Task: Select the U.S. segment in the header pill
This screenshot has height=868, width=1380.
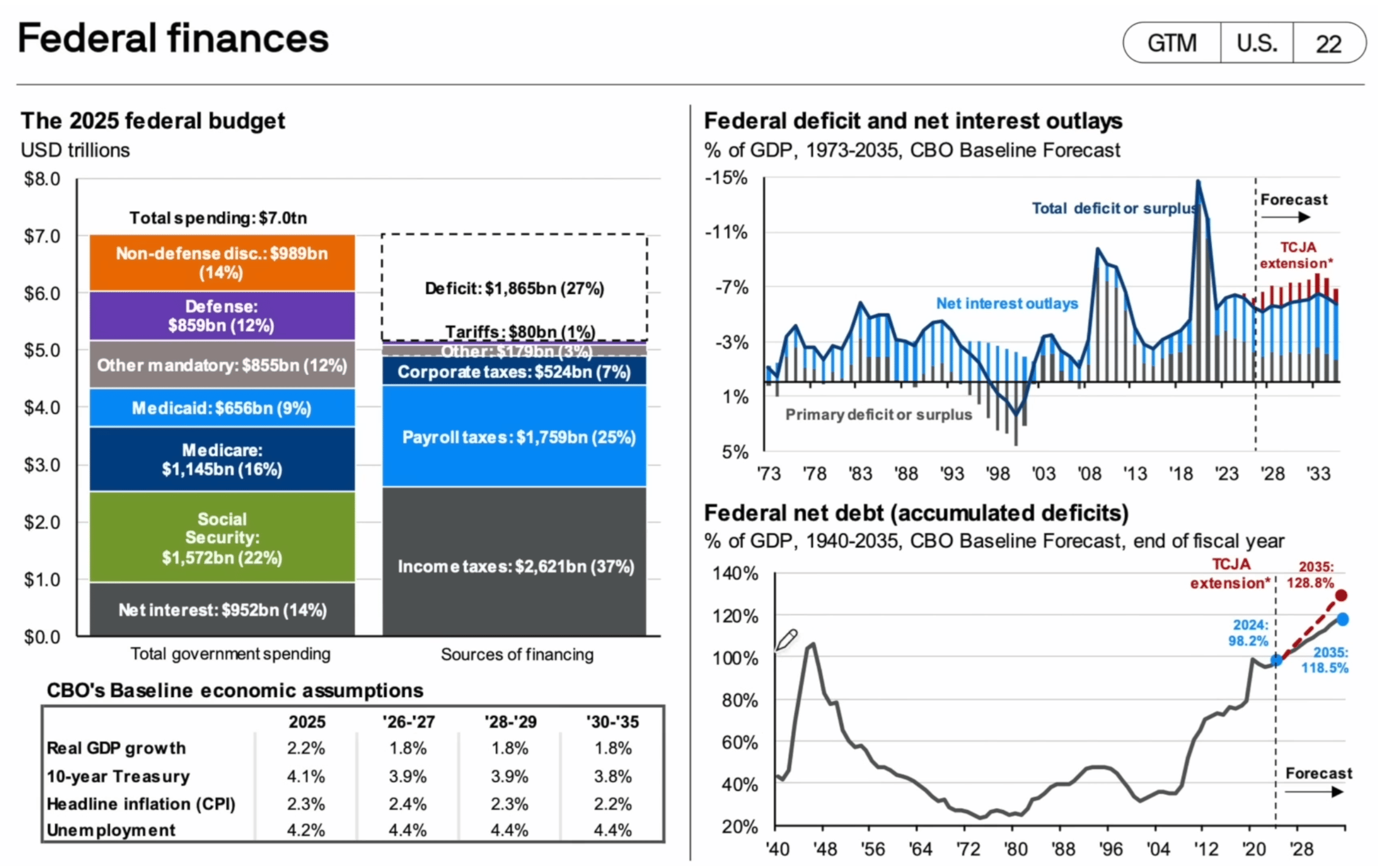Action: click(1257, 43)
